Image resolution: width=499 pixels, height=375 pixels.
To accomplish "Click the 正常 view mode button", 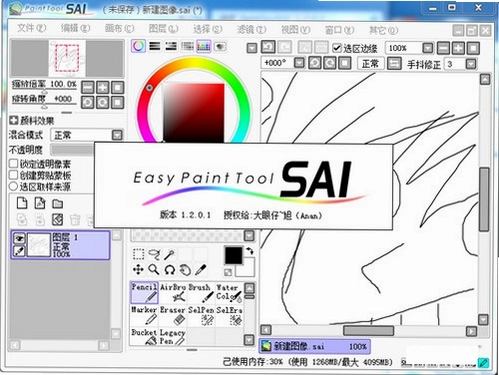I will click(x=370, y=63).
